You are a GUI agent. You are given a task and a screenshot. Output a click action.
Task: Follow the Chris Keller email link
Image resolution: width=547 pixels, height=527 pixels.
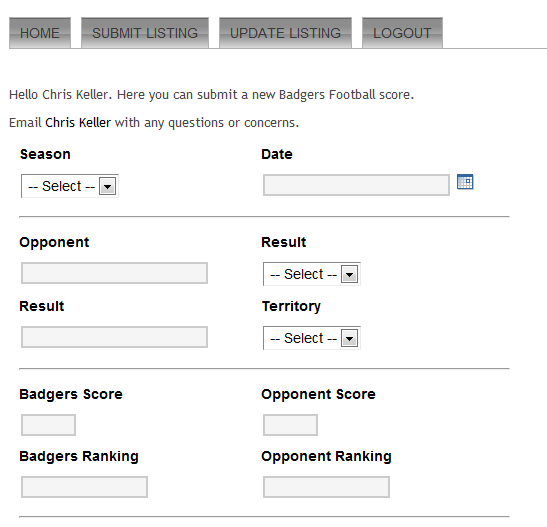78,123
